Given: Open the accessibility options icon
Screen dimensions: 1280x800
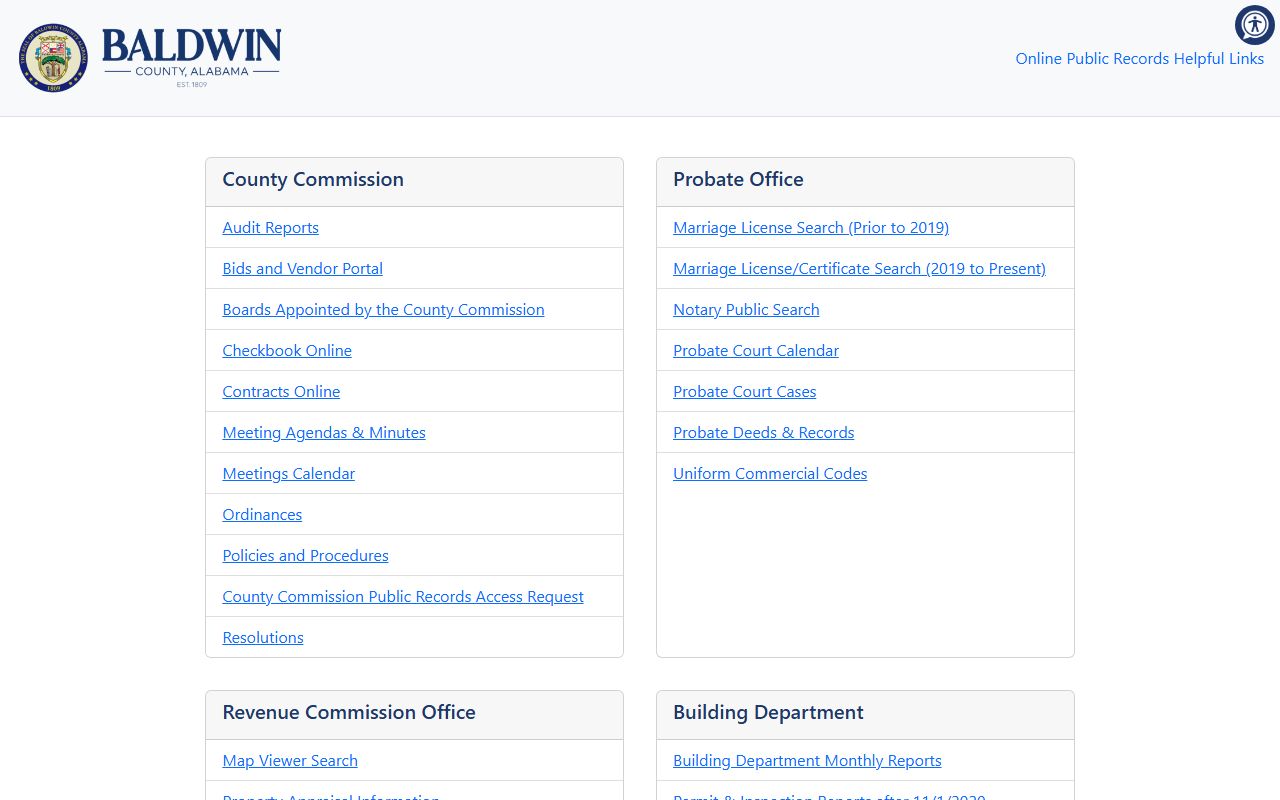Looking at the screenshot, I should pyautogui.click(x=1254, y=25).
